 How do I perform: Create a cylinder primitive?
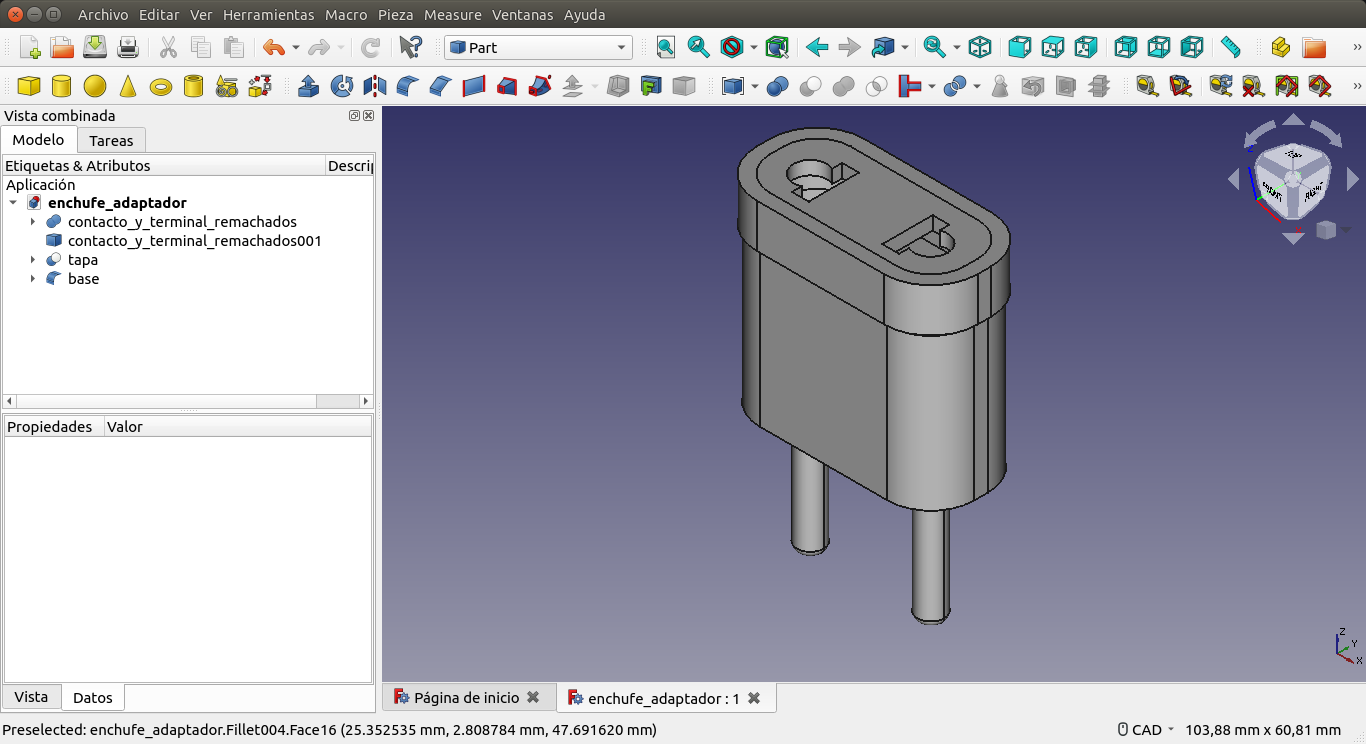click(x=61, y=87)
